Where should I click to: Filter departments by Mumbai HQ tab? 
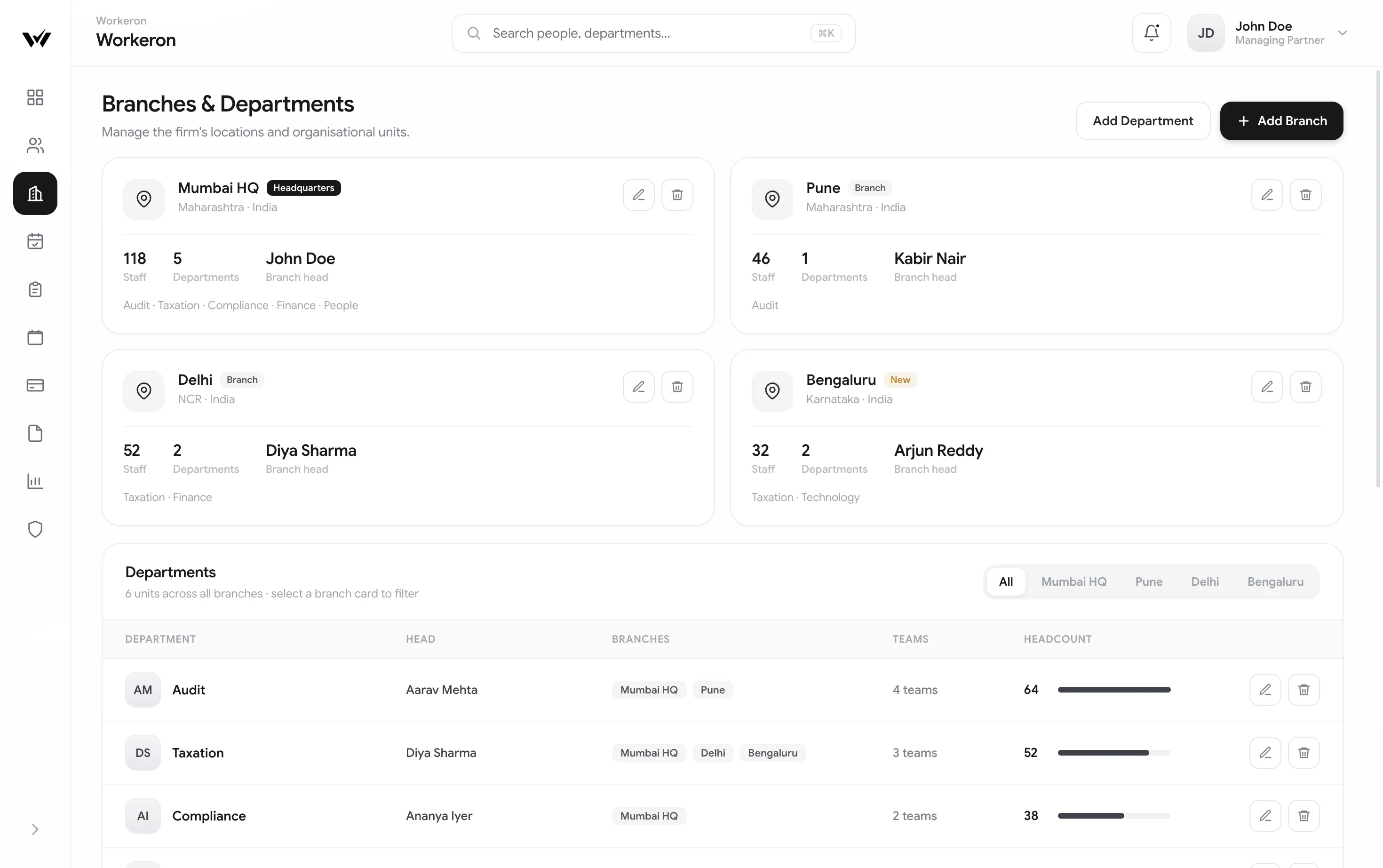(1073, 581)
